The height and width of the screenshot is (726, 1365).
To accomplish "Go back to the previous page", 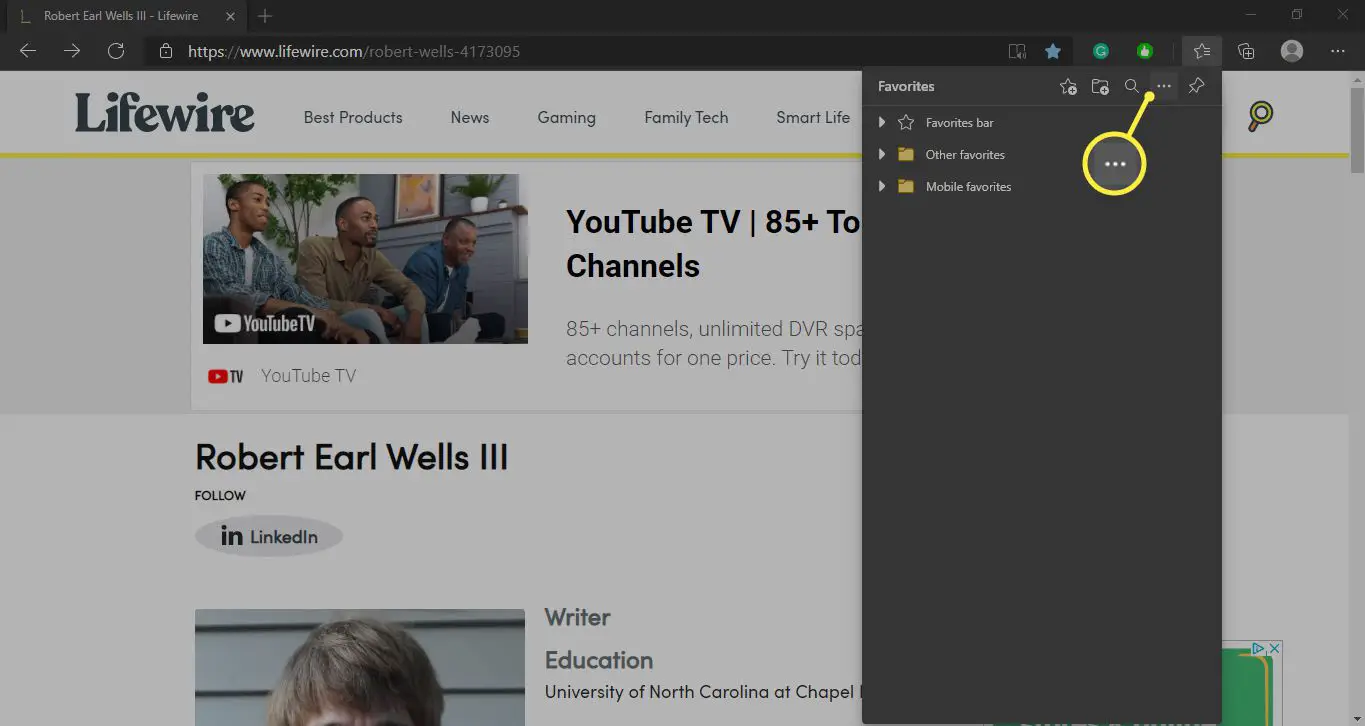I will tap(28, 51).
